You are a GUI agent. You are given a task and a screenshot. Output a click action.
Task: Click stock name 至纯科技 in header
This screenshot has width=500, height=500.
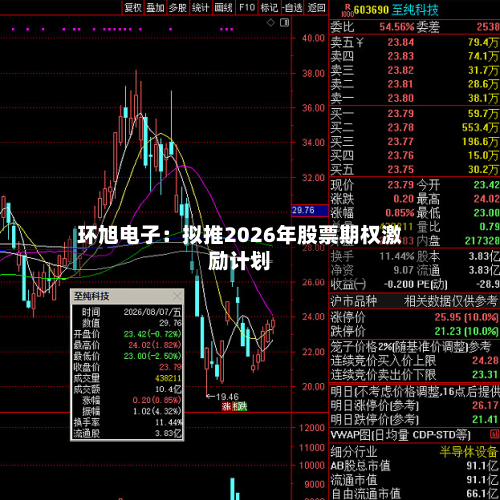click(x=415, y=10)
